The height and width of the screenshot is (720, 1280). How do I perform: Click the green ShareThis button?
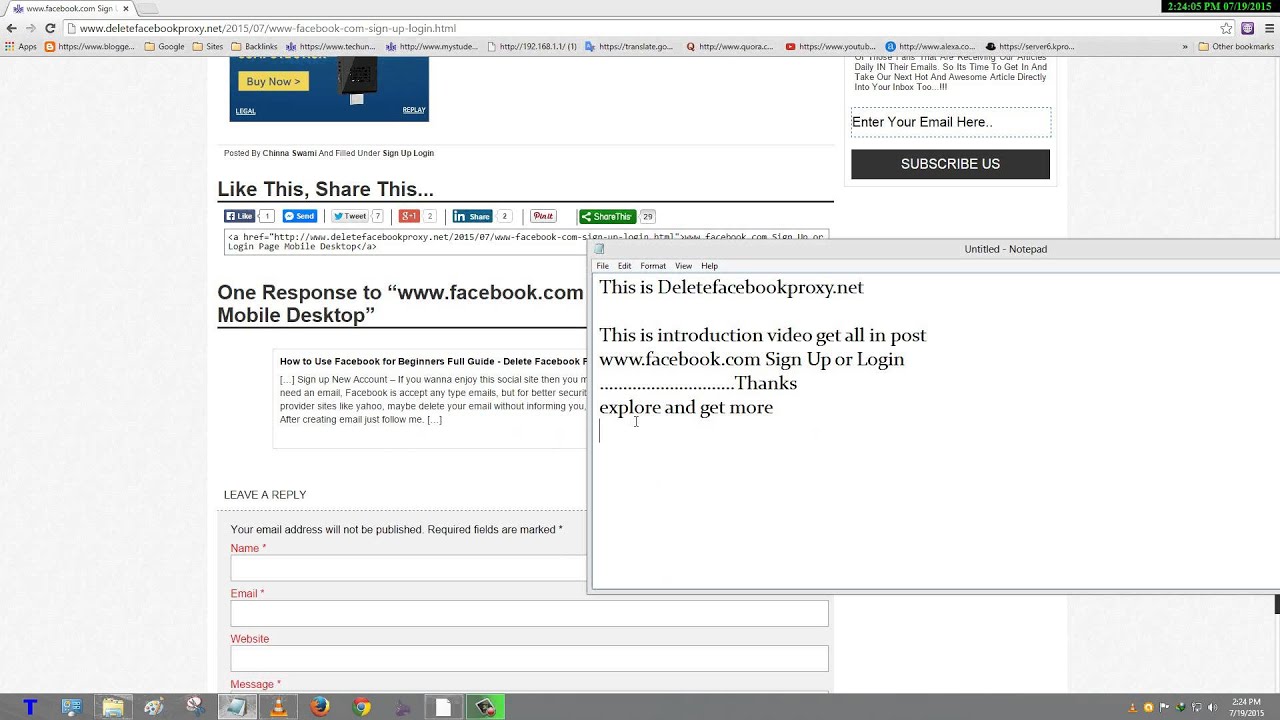point(607,216)
